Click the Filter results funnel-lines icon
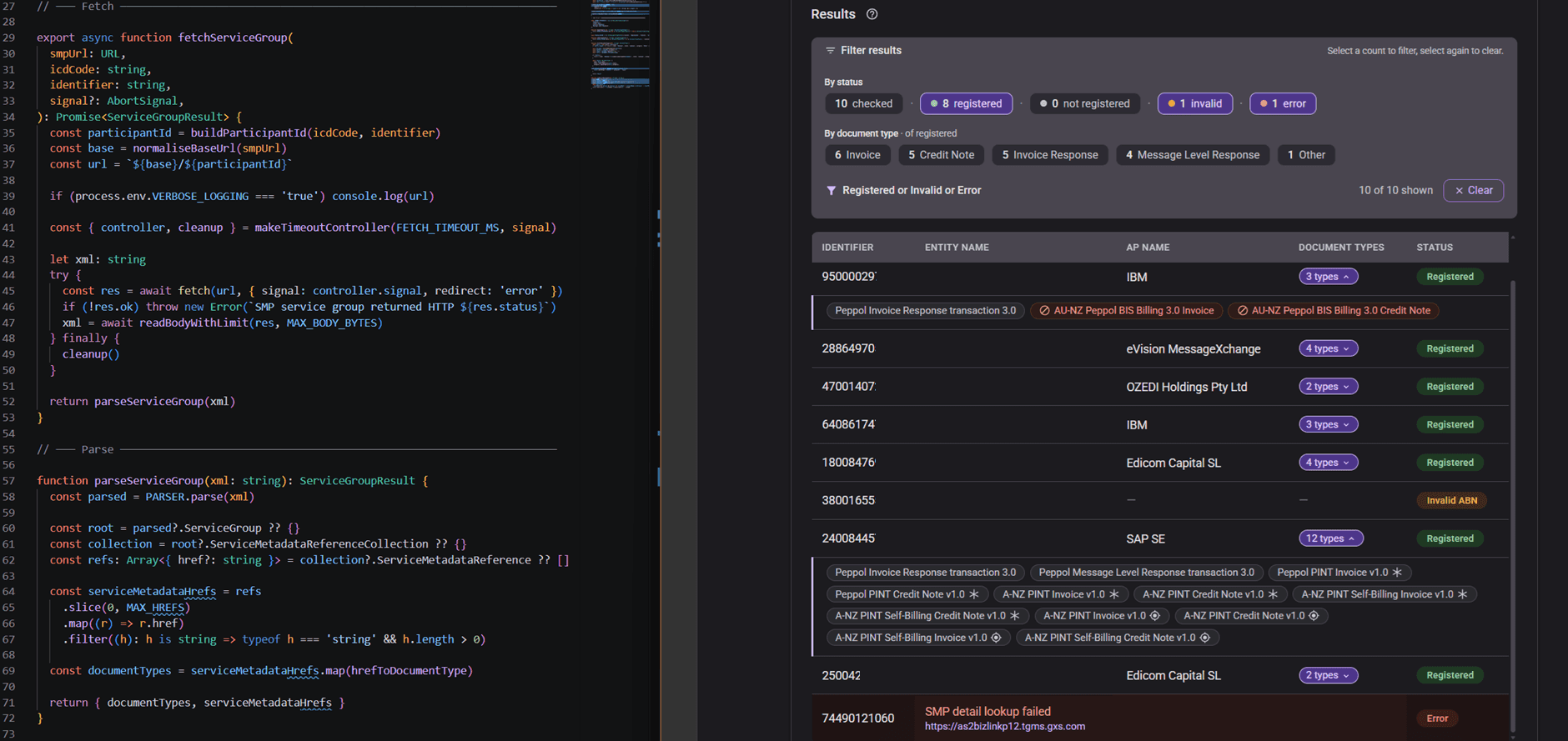Viewport: 1568px width, 741px height. [830, 51]
